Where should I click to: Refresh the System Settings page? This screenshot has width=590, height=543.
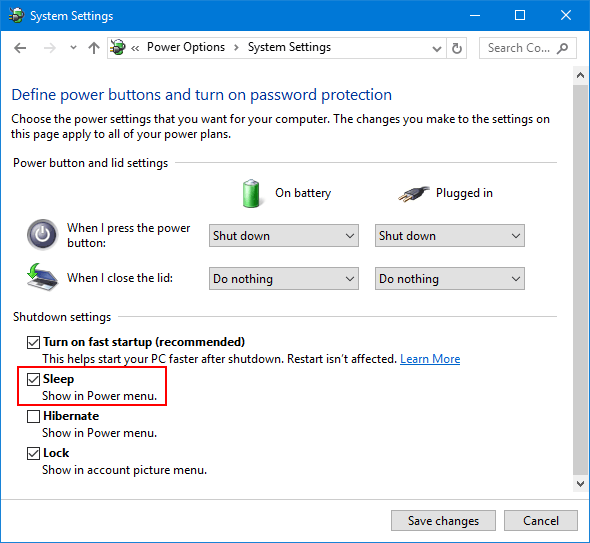pyautogui.click(x=456, y=48)
